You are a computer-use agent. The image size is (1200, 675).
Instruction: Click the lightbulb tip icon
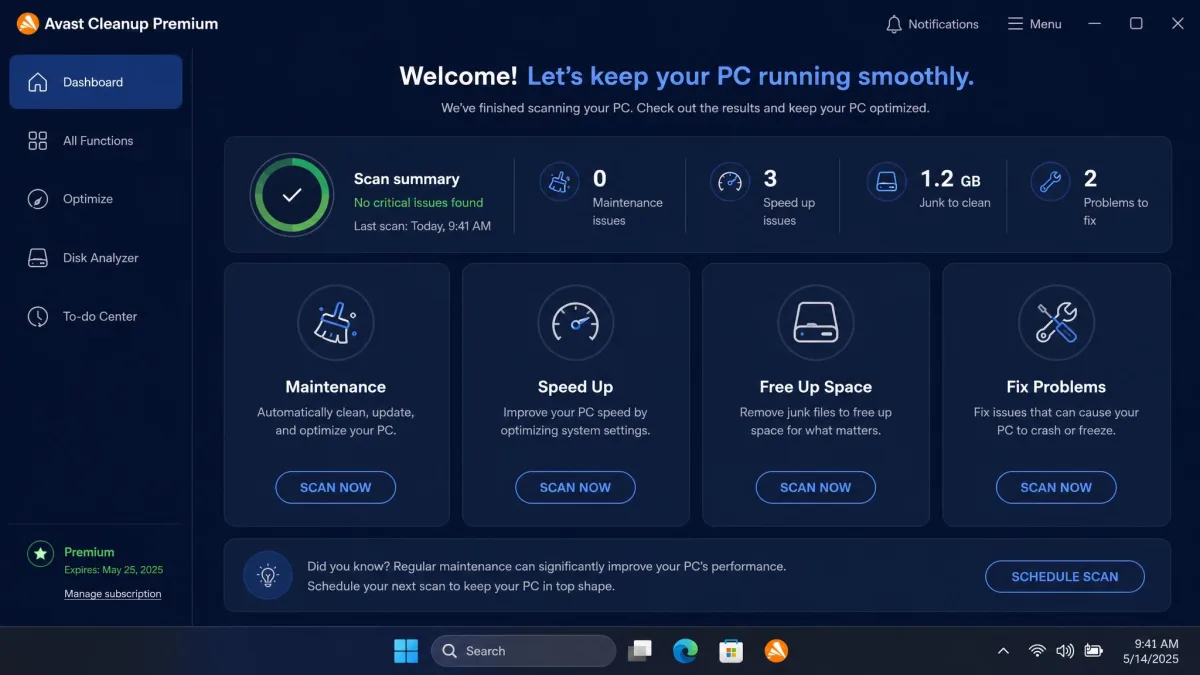point(268,575)
